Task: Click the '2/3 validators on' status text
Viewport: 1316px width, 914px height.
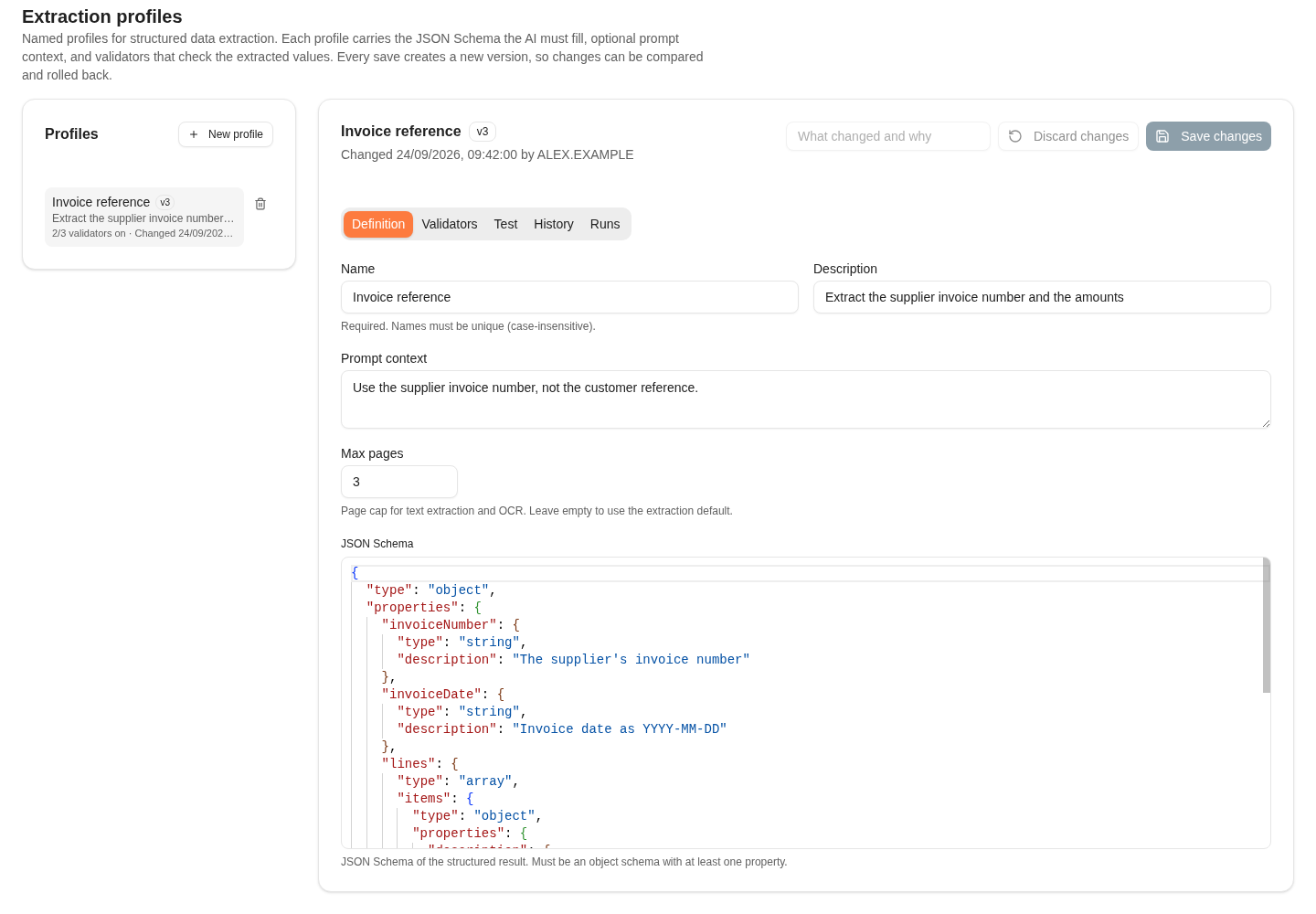Action: [89, 233]
